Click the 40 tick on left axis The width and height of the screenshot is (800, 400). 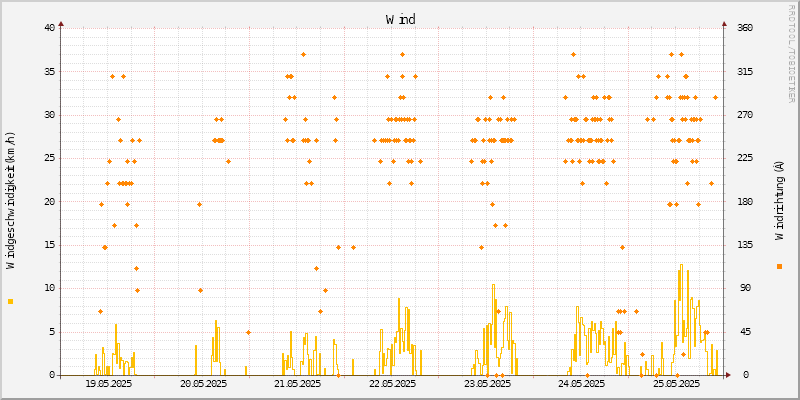tap(49, 27)
